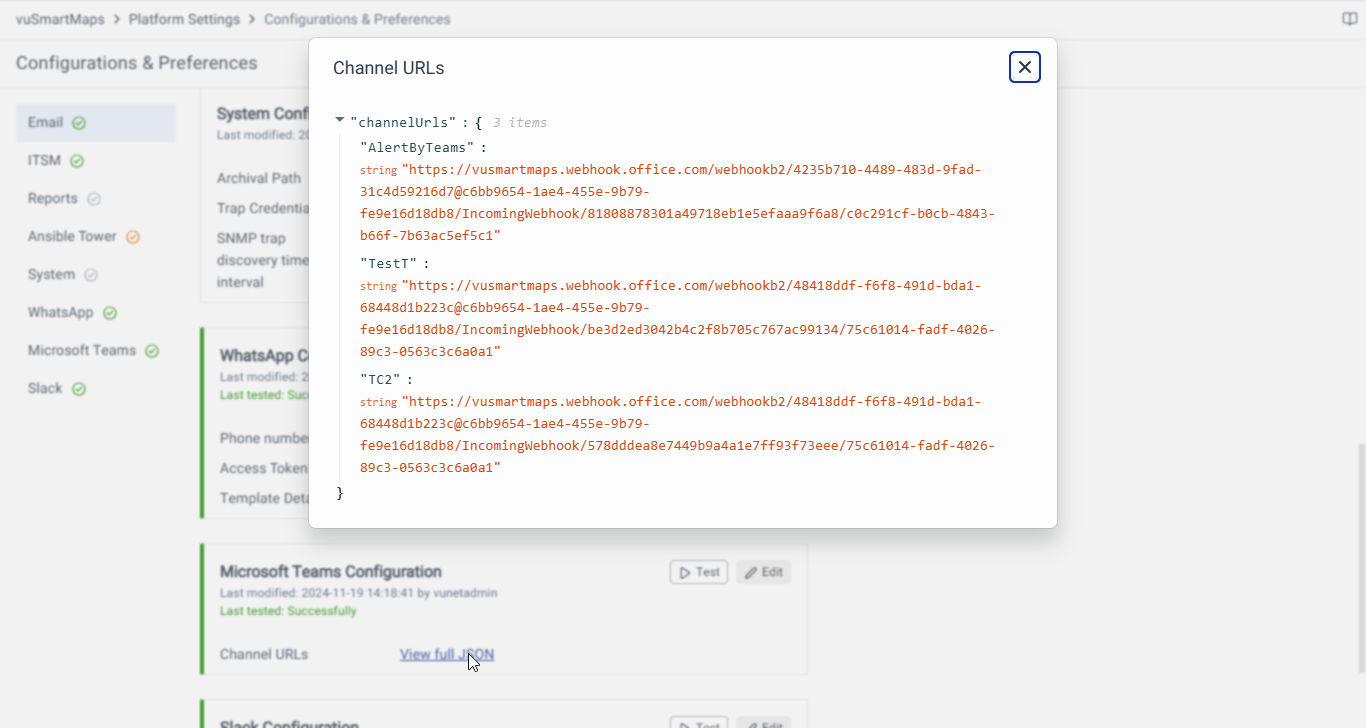Open the documentation book icon
This screenshot has height=728, width=1366.
1349,19
